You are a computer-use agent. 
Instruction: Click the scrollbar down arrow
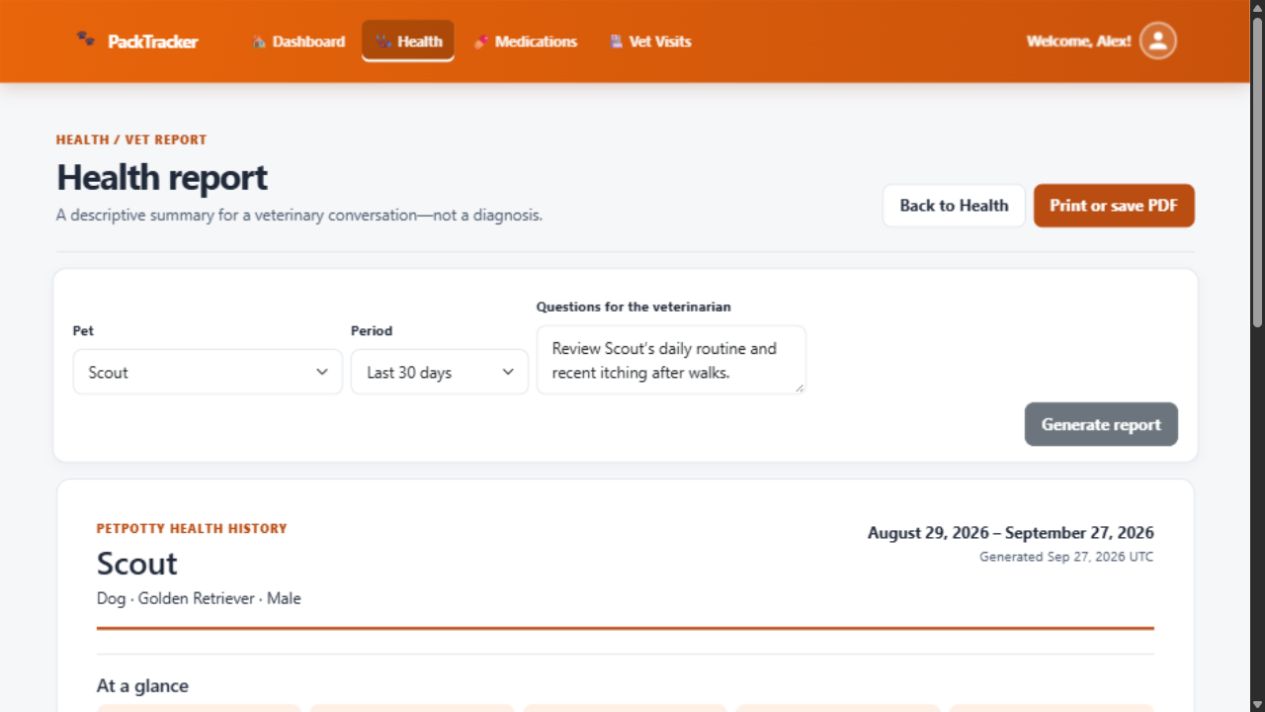pyautogui.click(x=1257, y=705)
